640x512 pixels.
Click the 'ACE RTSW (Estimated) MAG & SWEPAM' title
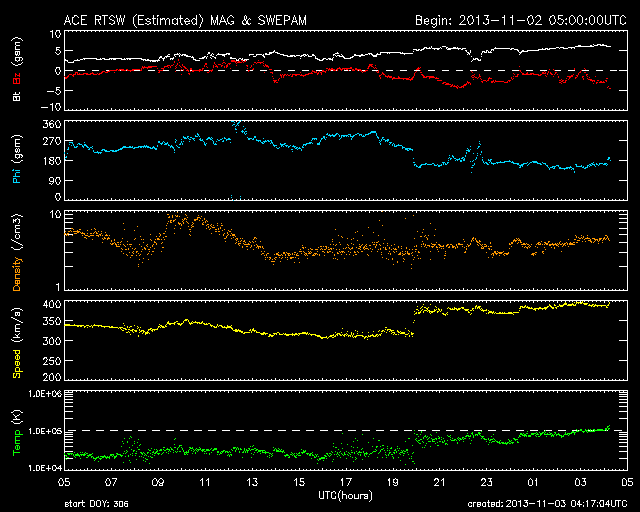(x=185, y=20)
